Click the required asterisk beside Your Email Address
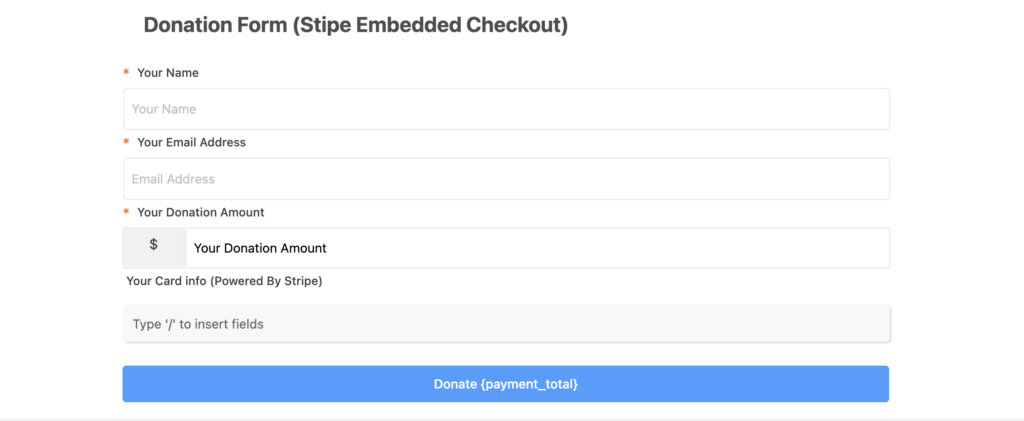This screenshot has height=421, width=1024. pos(126,142)
